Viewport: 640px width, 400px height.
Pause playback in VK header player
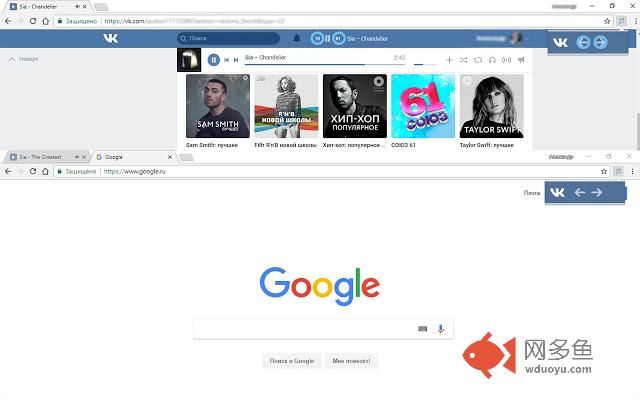coord(327,38)
